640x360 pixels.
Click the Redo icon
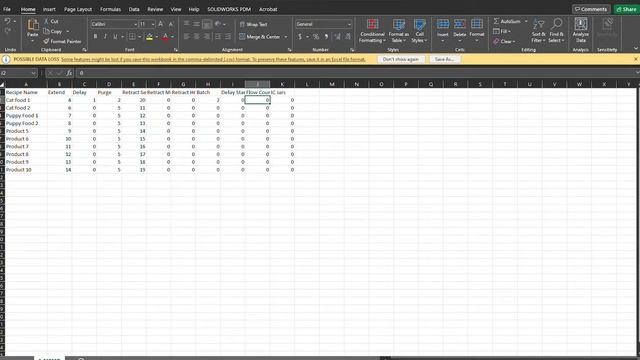click(7, 31)
